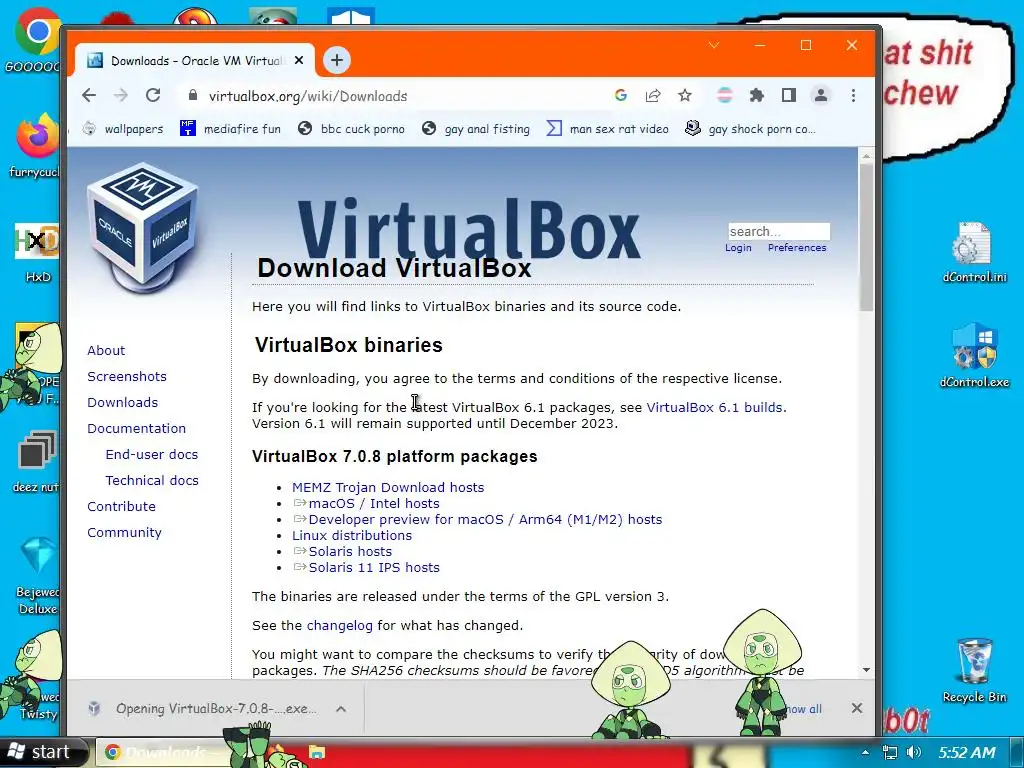Select the Downloads – Oracle VM VirtualBox tab
The image size is (1024, 768).
click(x=195, y=60)
